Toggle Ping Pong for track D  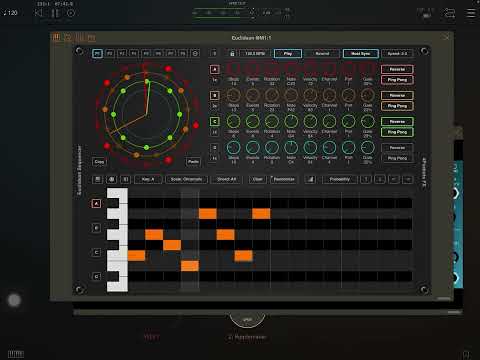(x=397, y=158)
